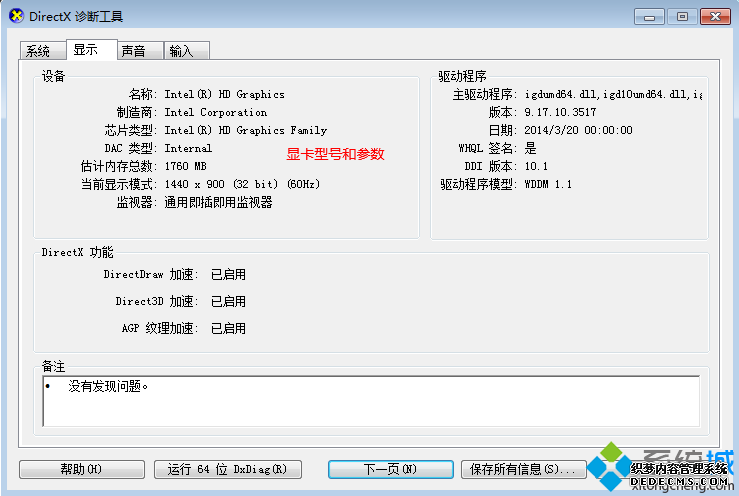
Task: Run 64-bit DxDiag button
Action: tap(228, 469)
